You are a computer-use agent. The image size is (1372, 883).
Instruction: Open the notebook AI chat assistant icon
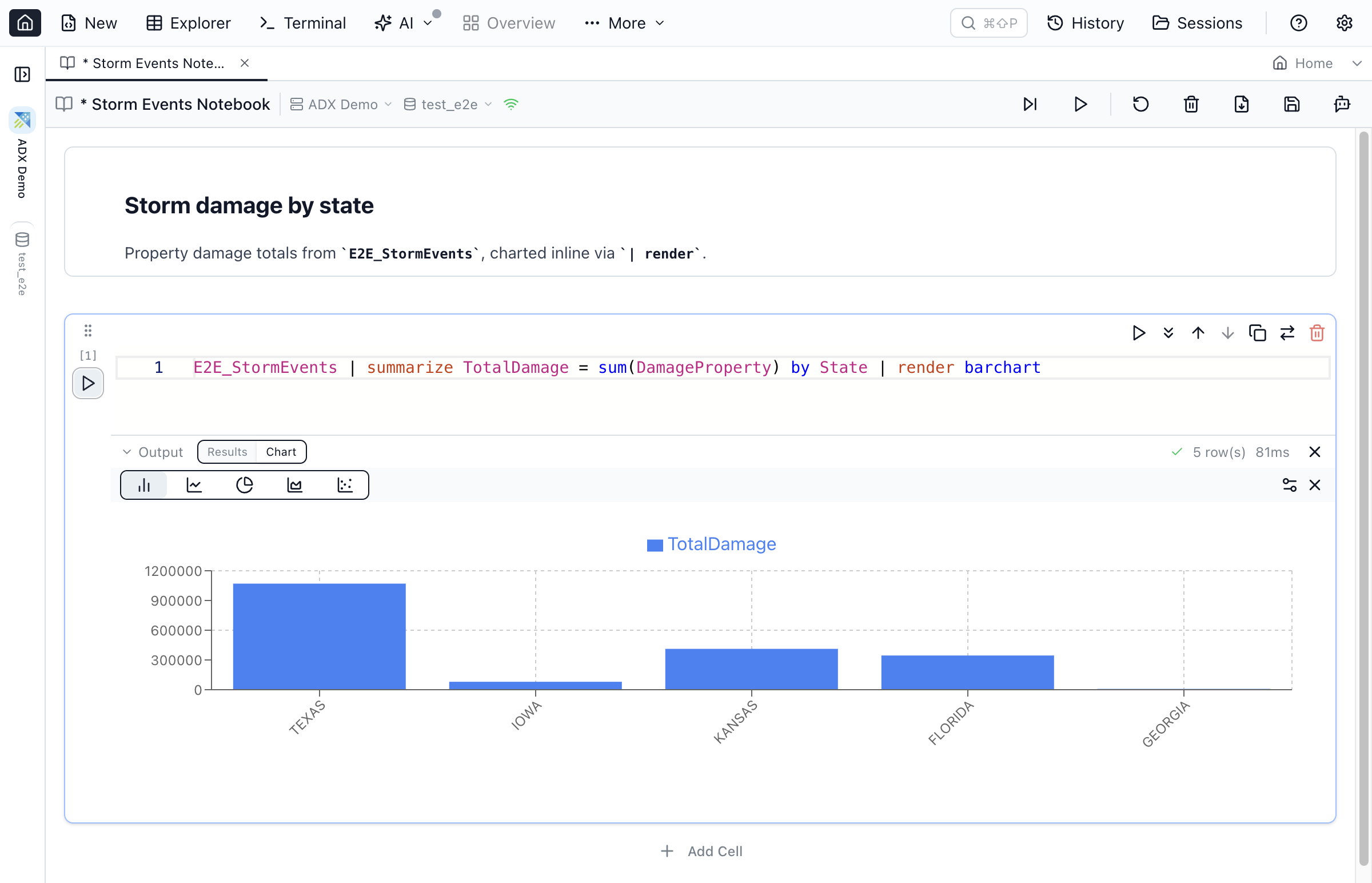1342,104
